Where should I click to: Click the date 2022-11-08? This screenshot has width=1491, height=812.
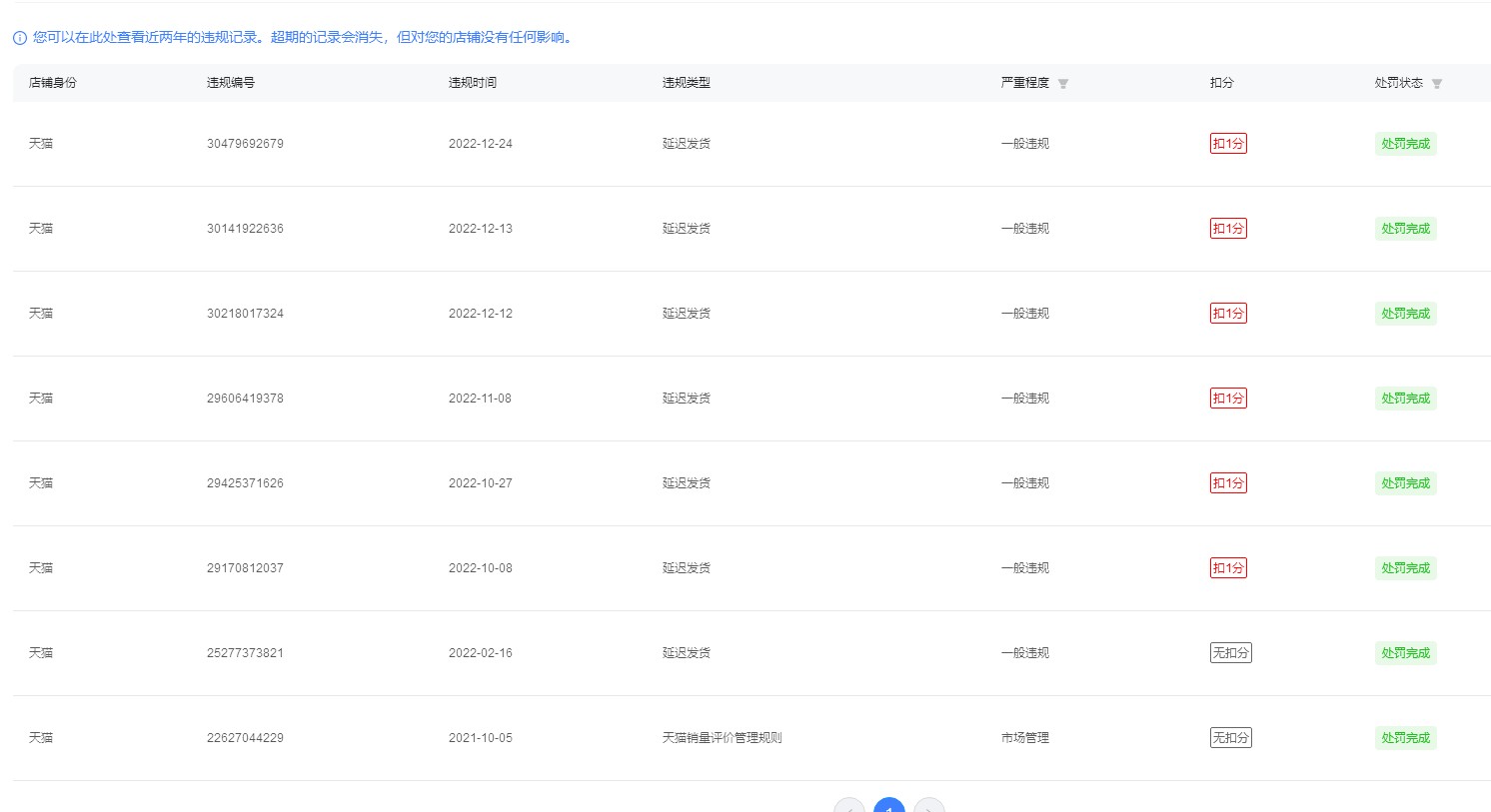[480, 399]
